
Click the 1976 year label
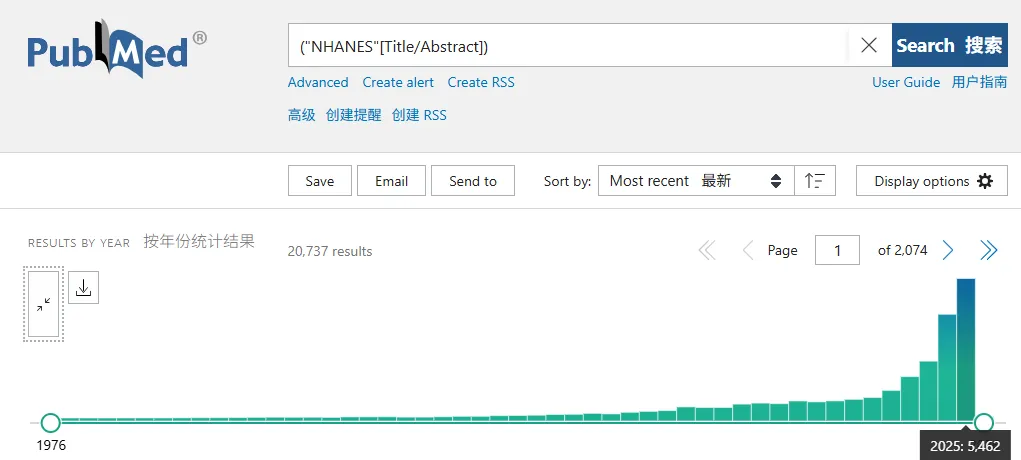(x=51, y=446)
